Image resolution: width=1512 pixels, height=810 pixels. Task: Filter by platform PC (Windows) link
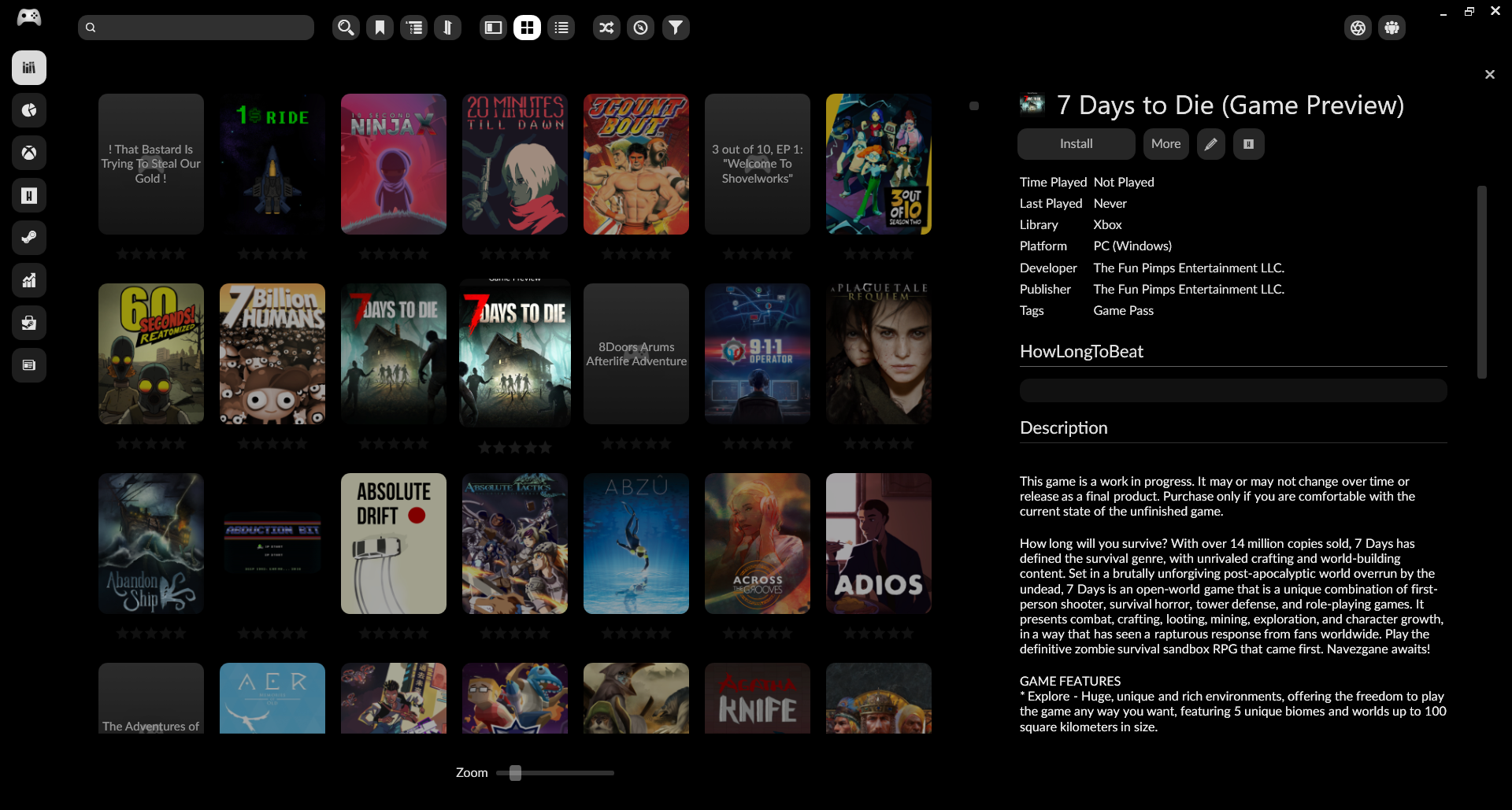pos(1132,246)
